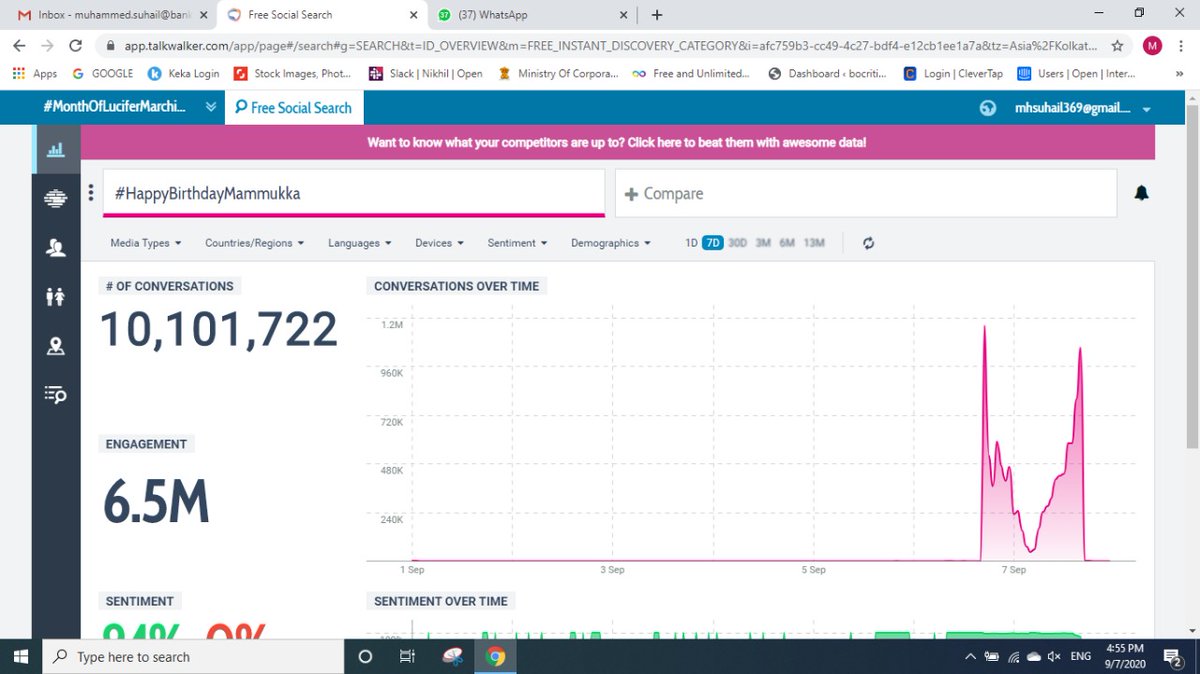The width and height of the screenshot is (1200, 674).
Task: Open the results list search sidebar icon
Action: point(55,394)
